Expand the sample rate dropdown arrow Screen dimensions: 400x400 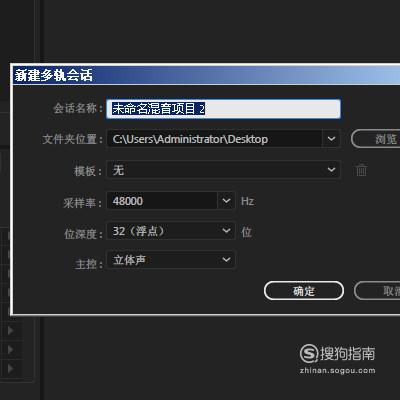(x=226, y=201)
